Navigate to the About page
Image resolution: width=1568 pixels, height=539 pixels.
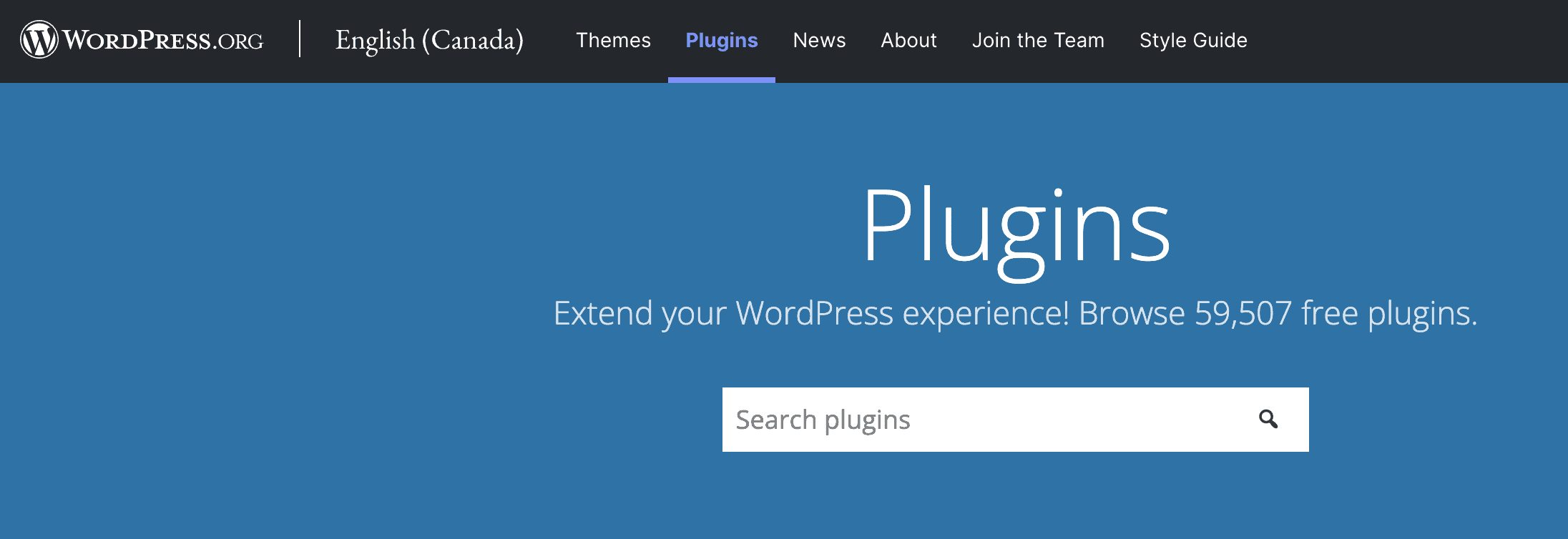908,40
